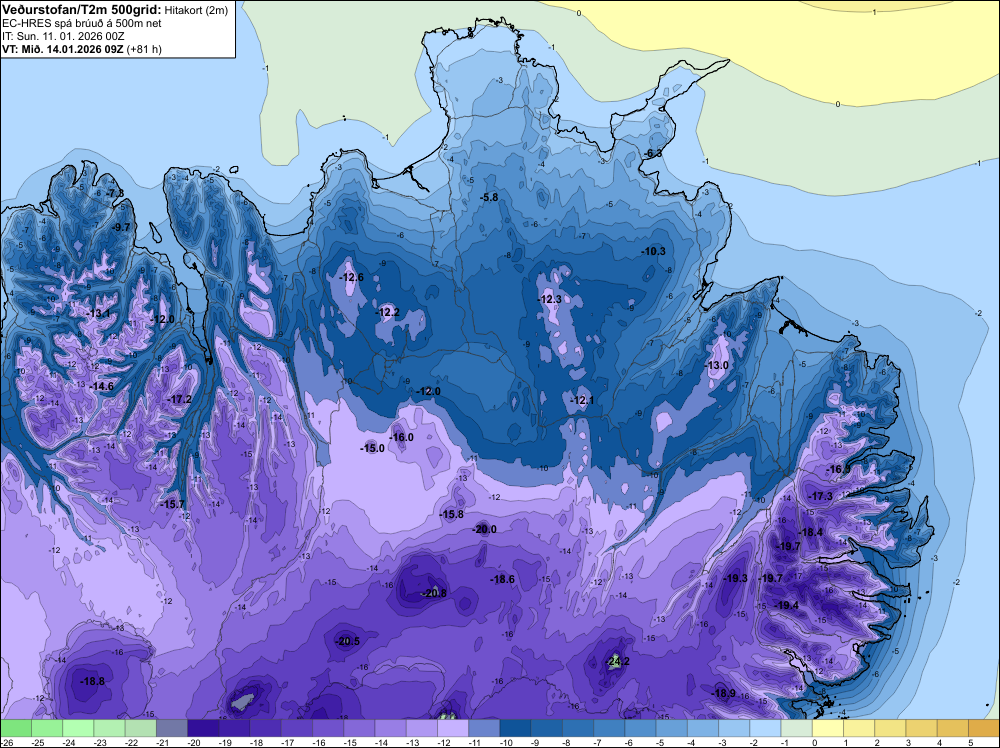Image resolution: width=1000 pixels, height=748 pixels.
Task: Pick the deep blue legend swatch labeled -10
Action: click(515, 728)
